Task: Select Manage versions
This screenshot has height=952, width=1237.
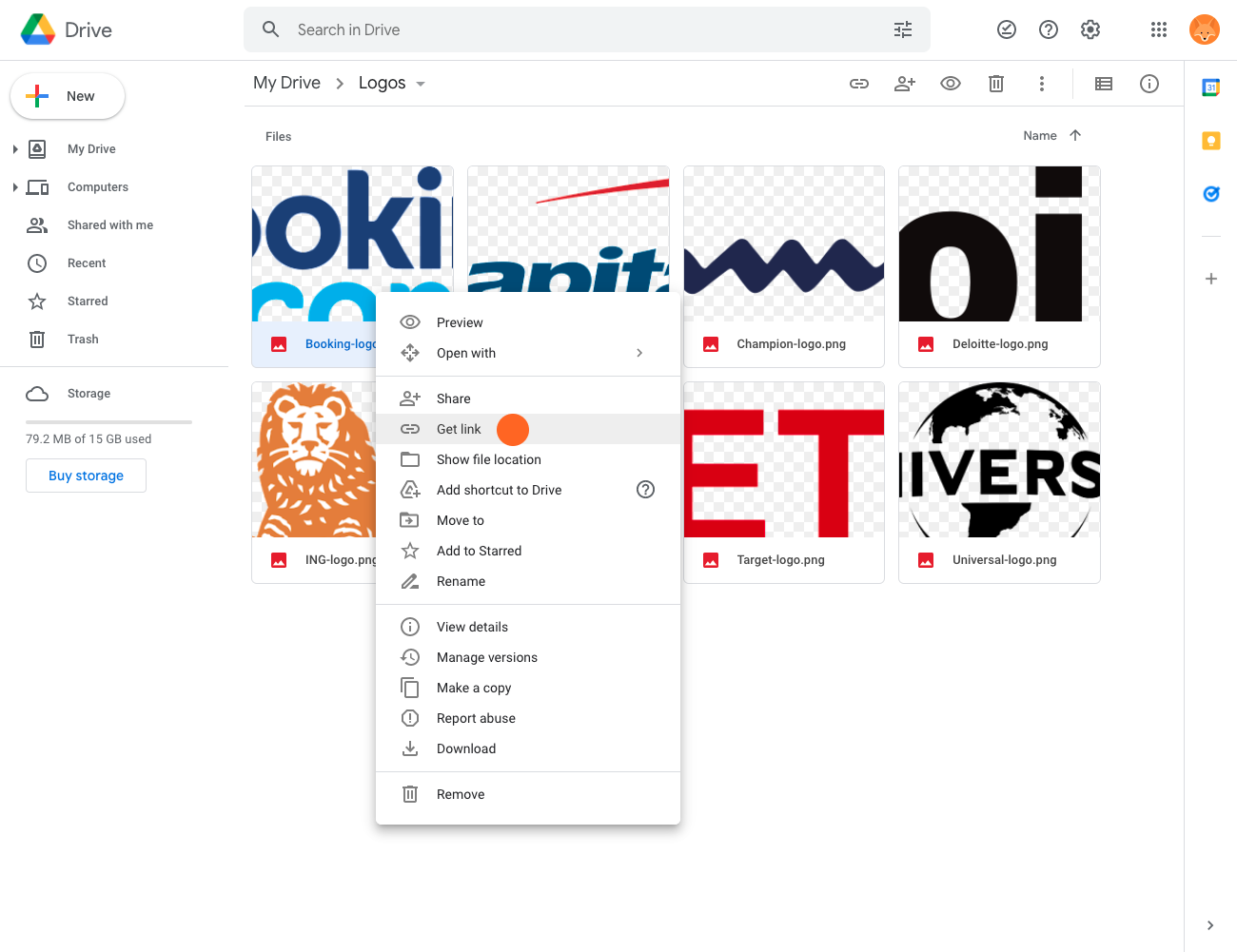Action: (x=528, y=657)
